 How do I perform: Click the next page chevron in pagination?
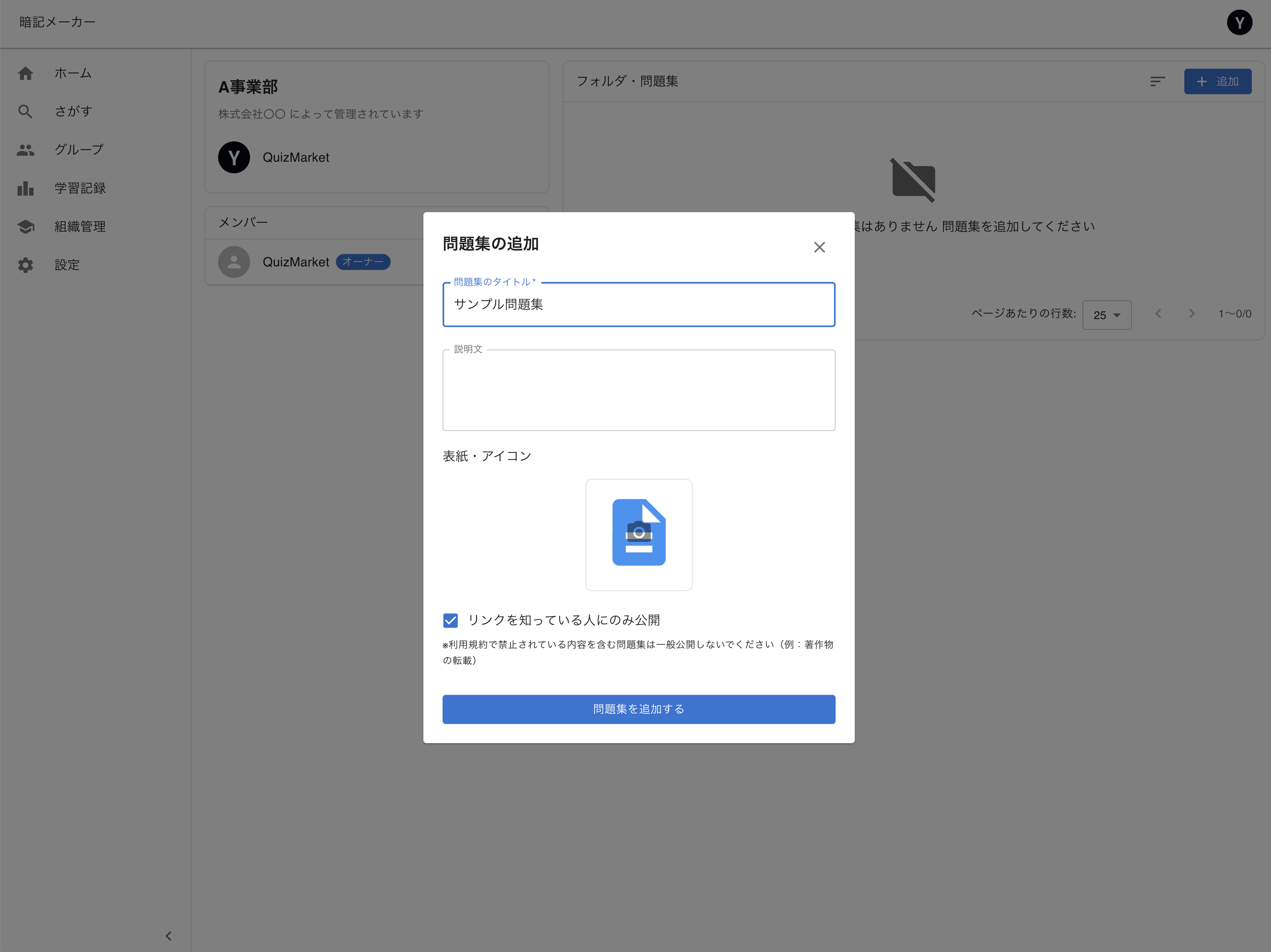pos(1192,314)
